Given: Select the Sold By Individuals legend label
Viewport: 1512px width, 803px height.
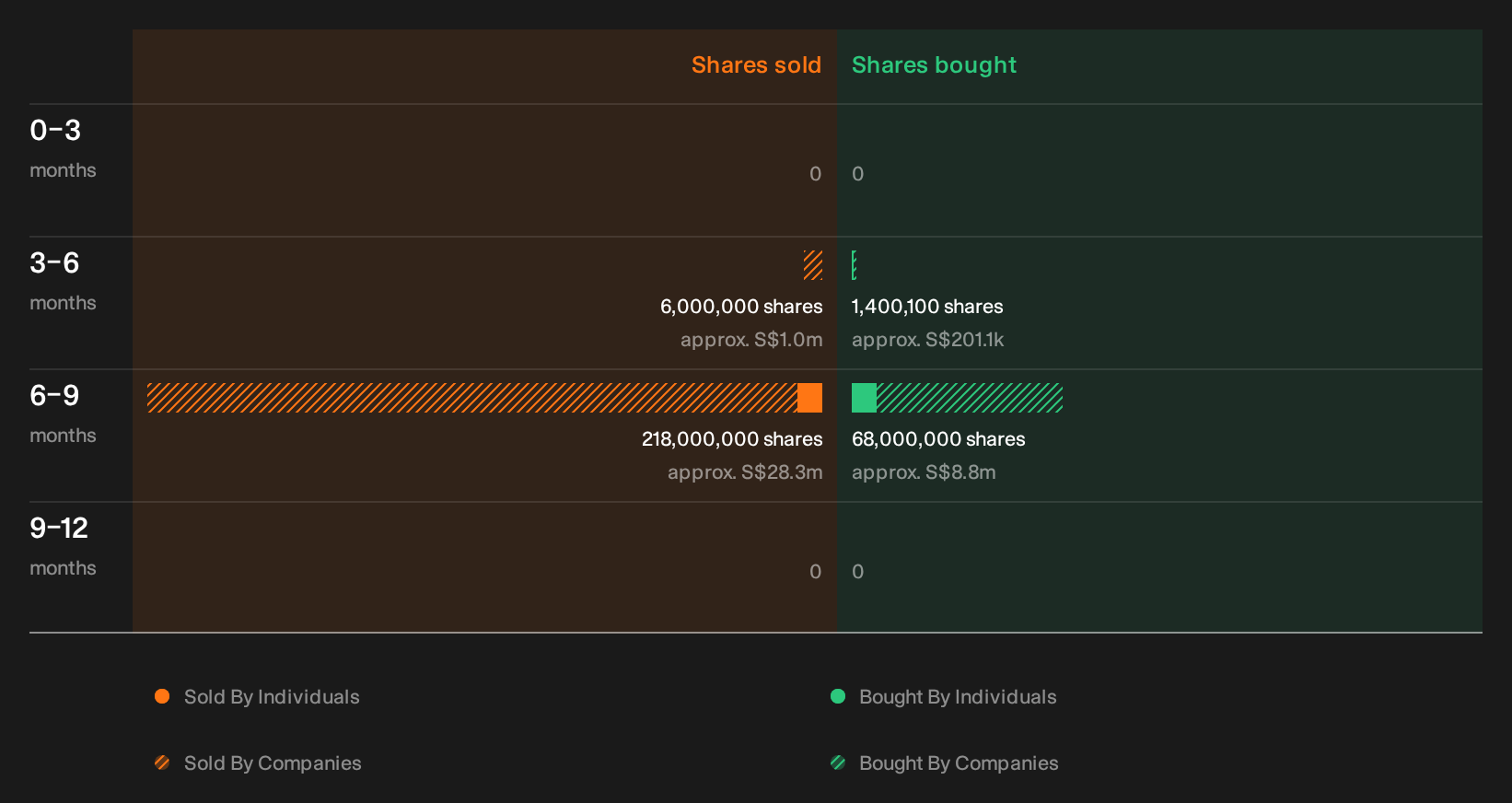Looking at the screenshot, I should tap(272, 697).
